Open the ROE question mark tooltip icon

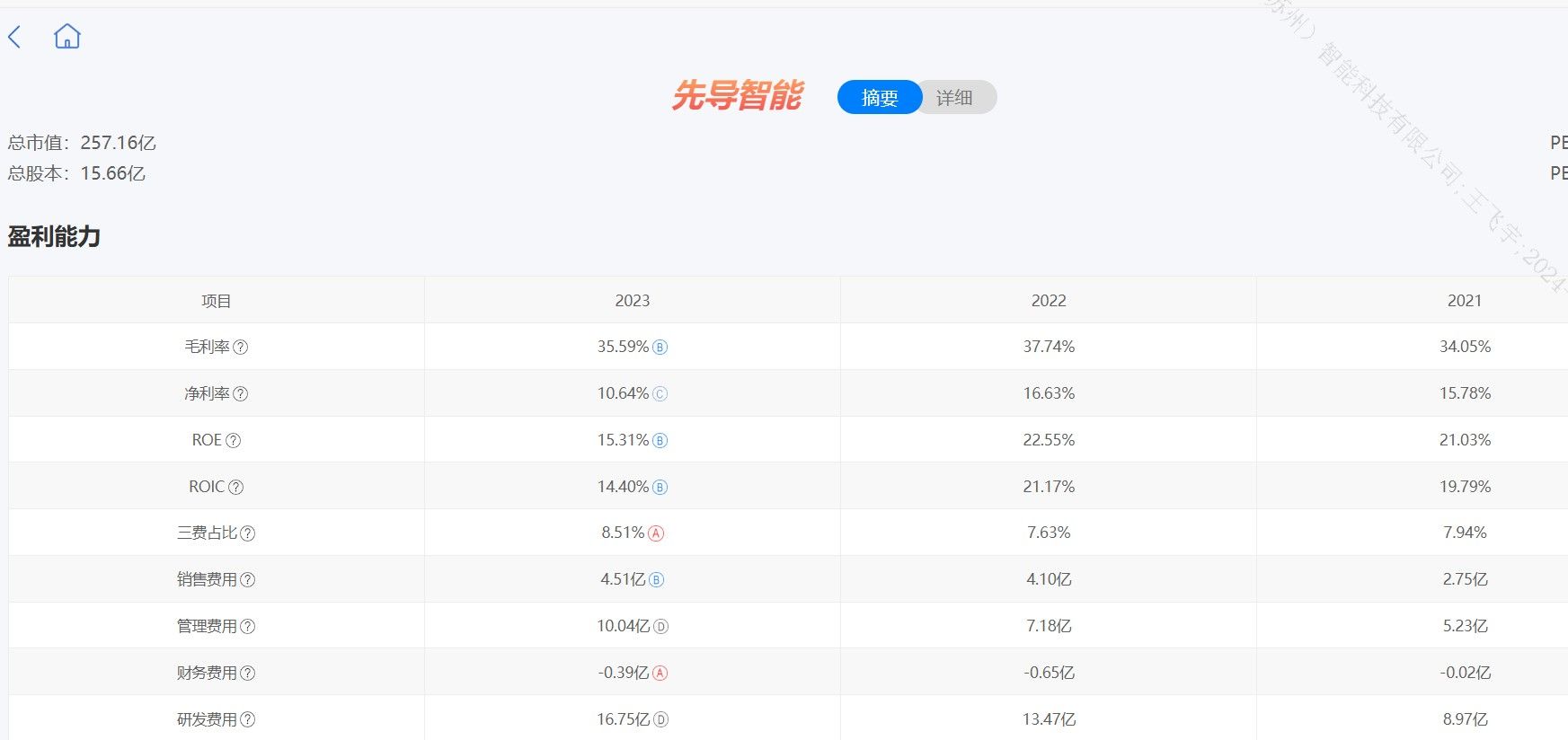(x=233, y=440)
